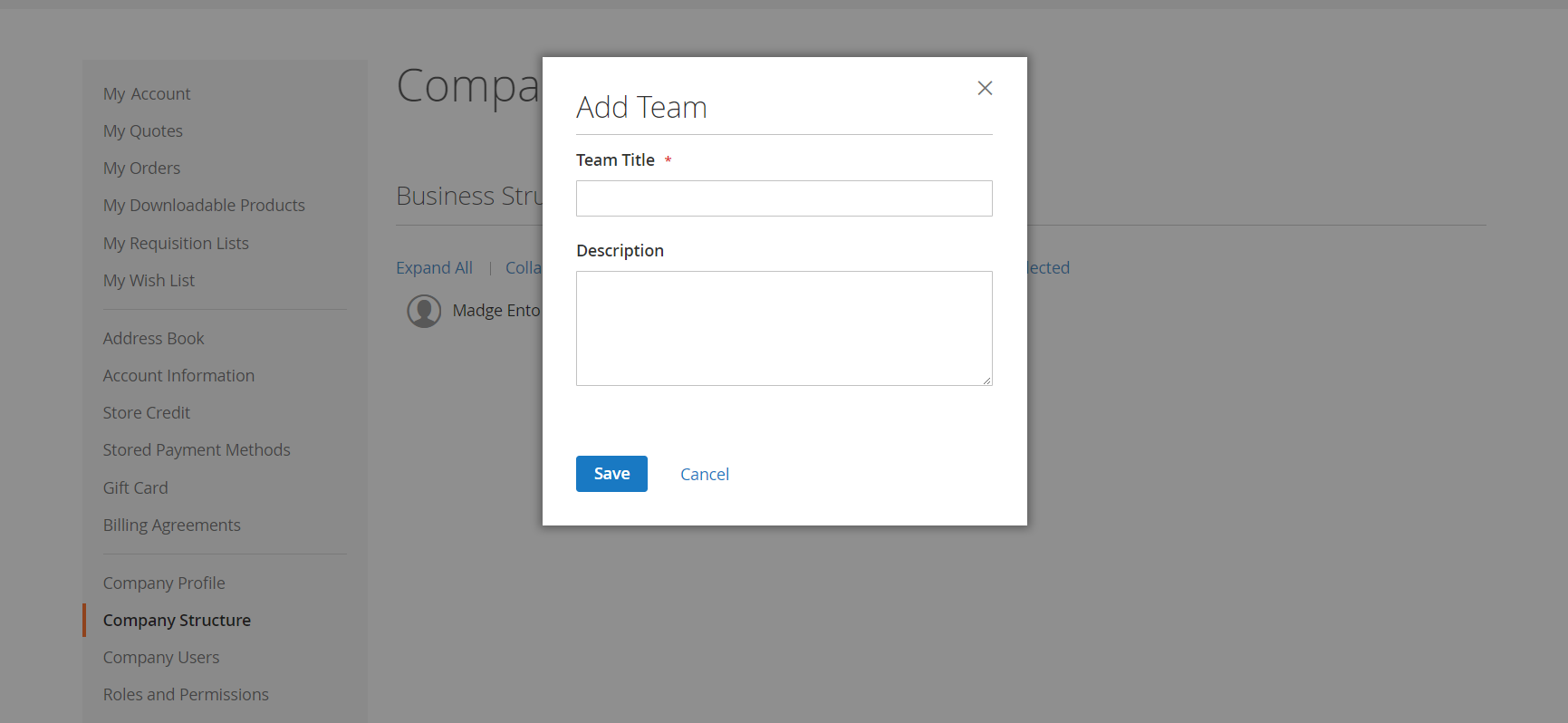Open My Downloadable Products
1568x723 pixels.
pos(204,206)
